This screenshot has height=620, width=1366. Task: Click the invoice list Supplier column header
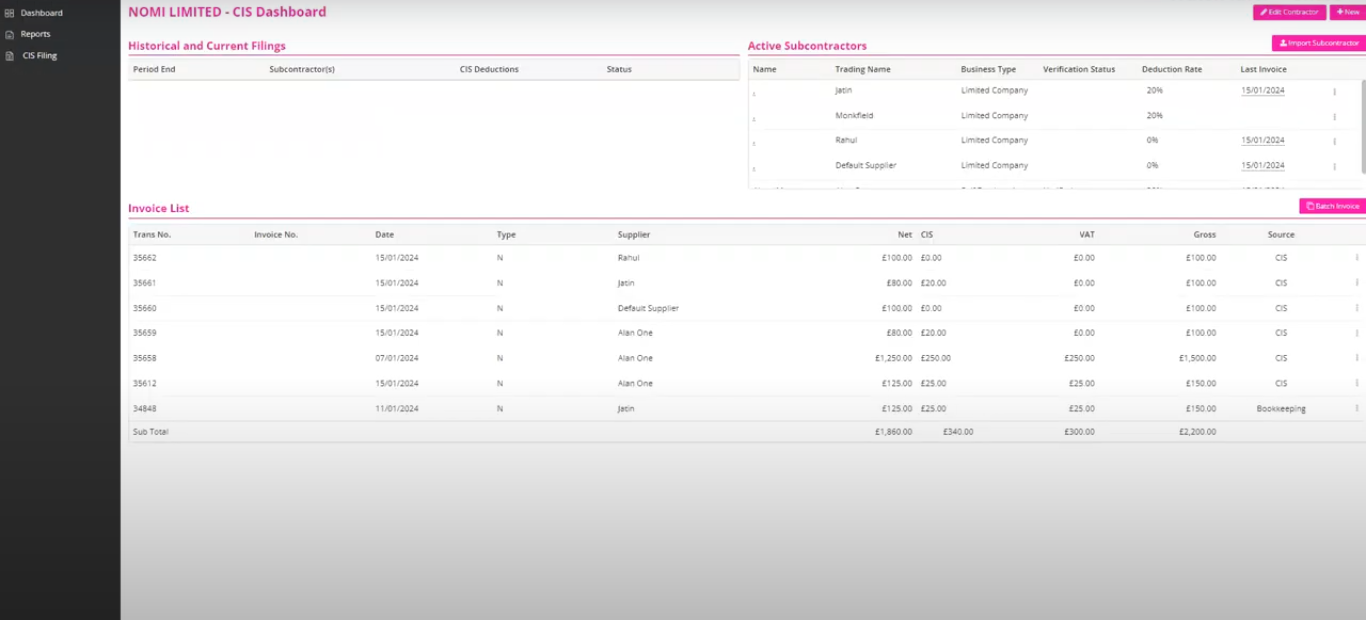click(x=634, y=235)
